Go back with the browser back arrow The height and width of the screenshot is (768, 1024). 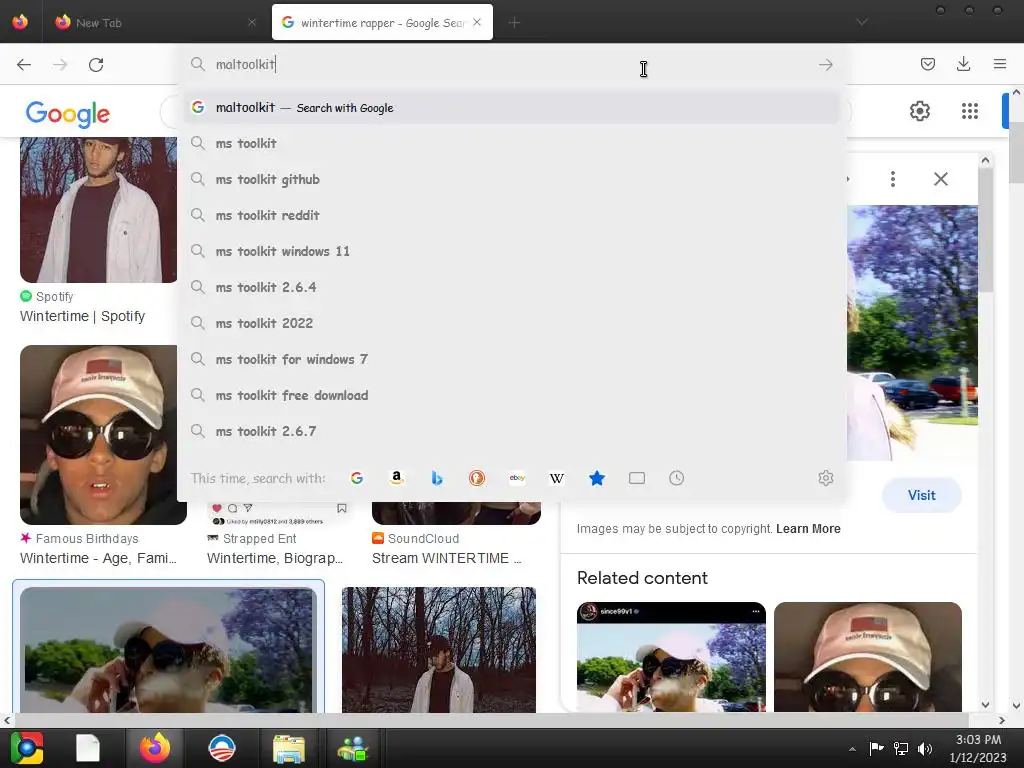(x=24, y=65)
